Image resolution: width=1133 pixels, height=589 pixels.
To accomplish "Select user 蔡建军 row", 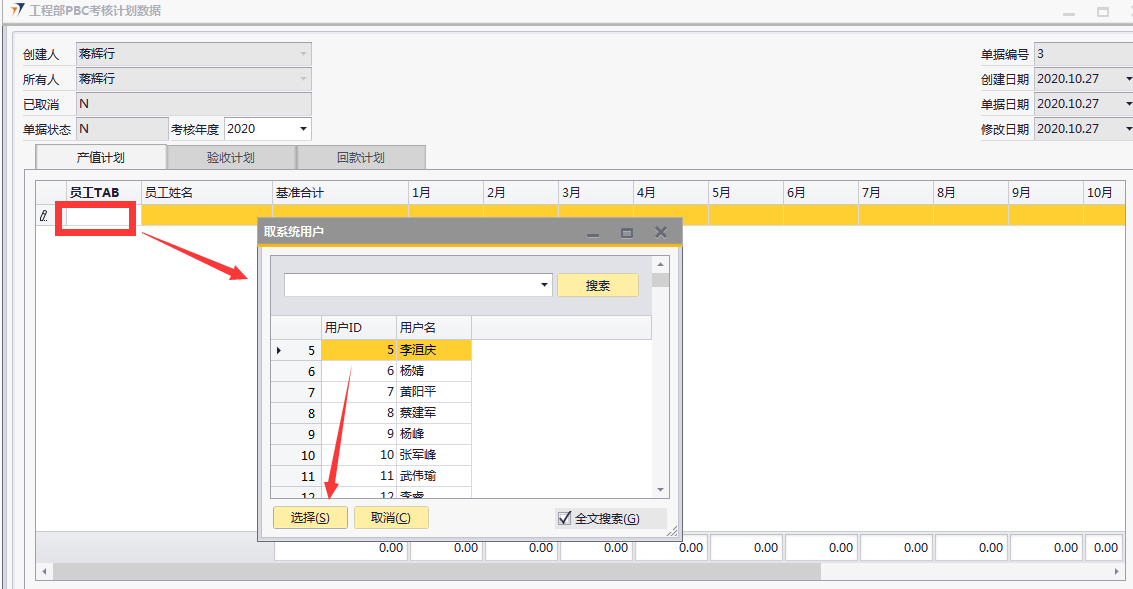I will 417,413.
